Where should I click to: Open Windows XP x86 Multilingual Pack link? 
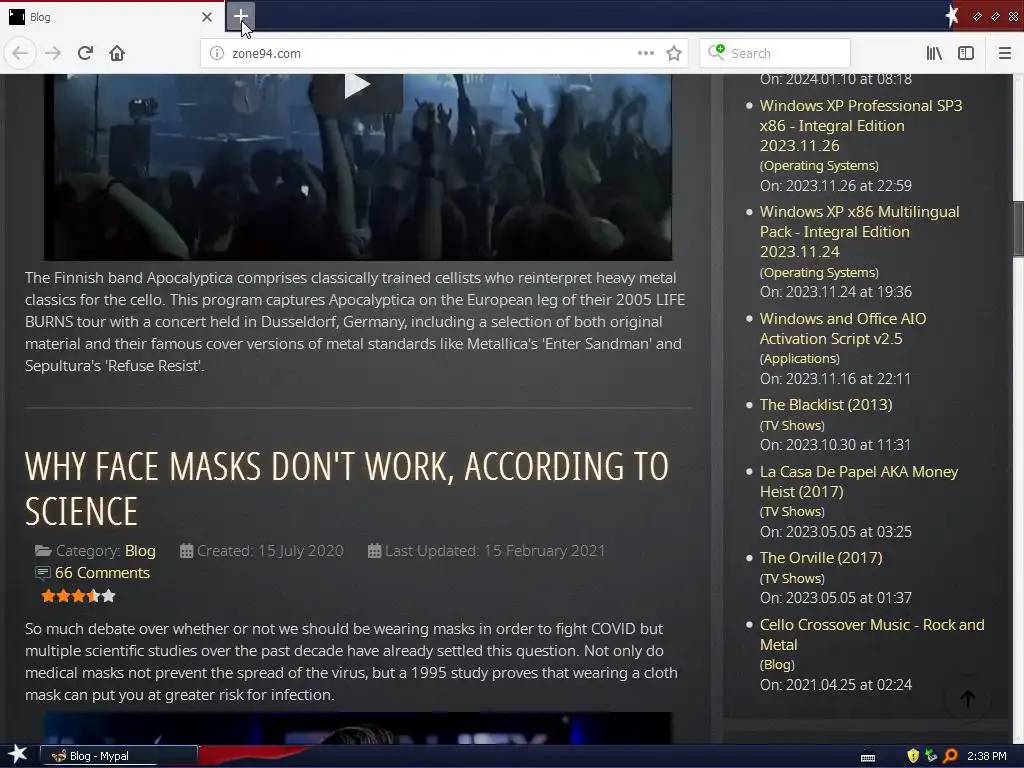pyautogui.click(x=859, y=232)
